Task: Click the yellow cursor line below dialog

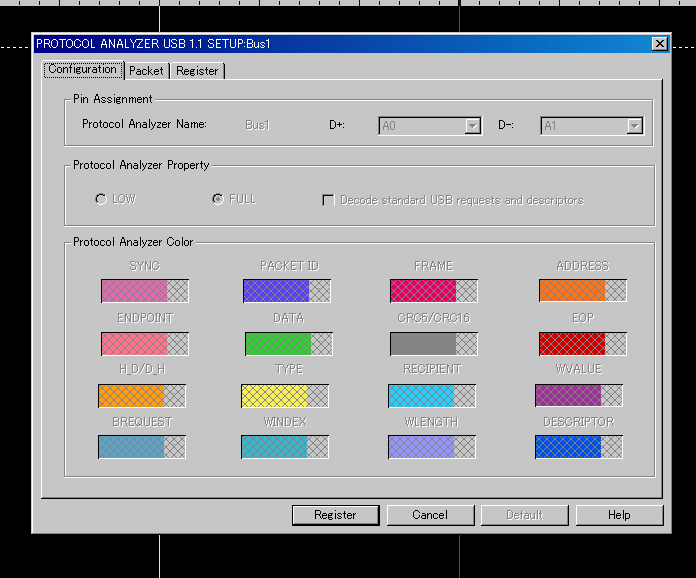Action: coord(159,556)
